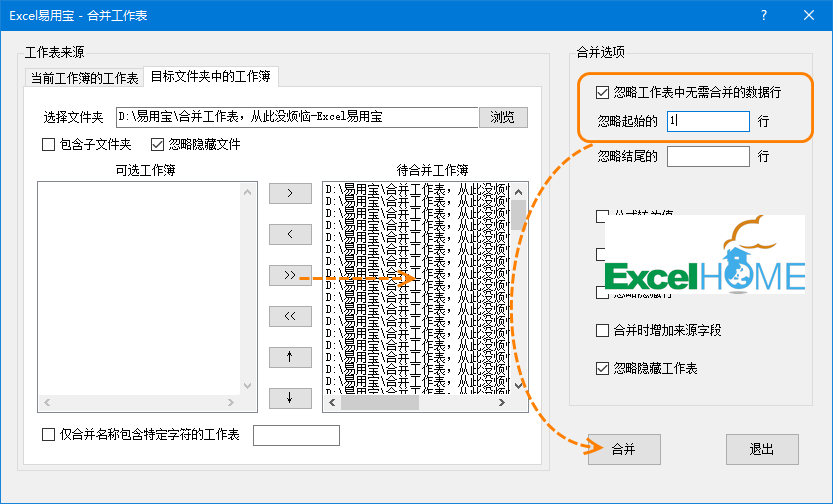Click the 忽略起始的 rows input field
Viewport: 833px width, 504px height.
click(x=708, y=121)
